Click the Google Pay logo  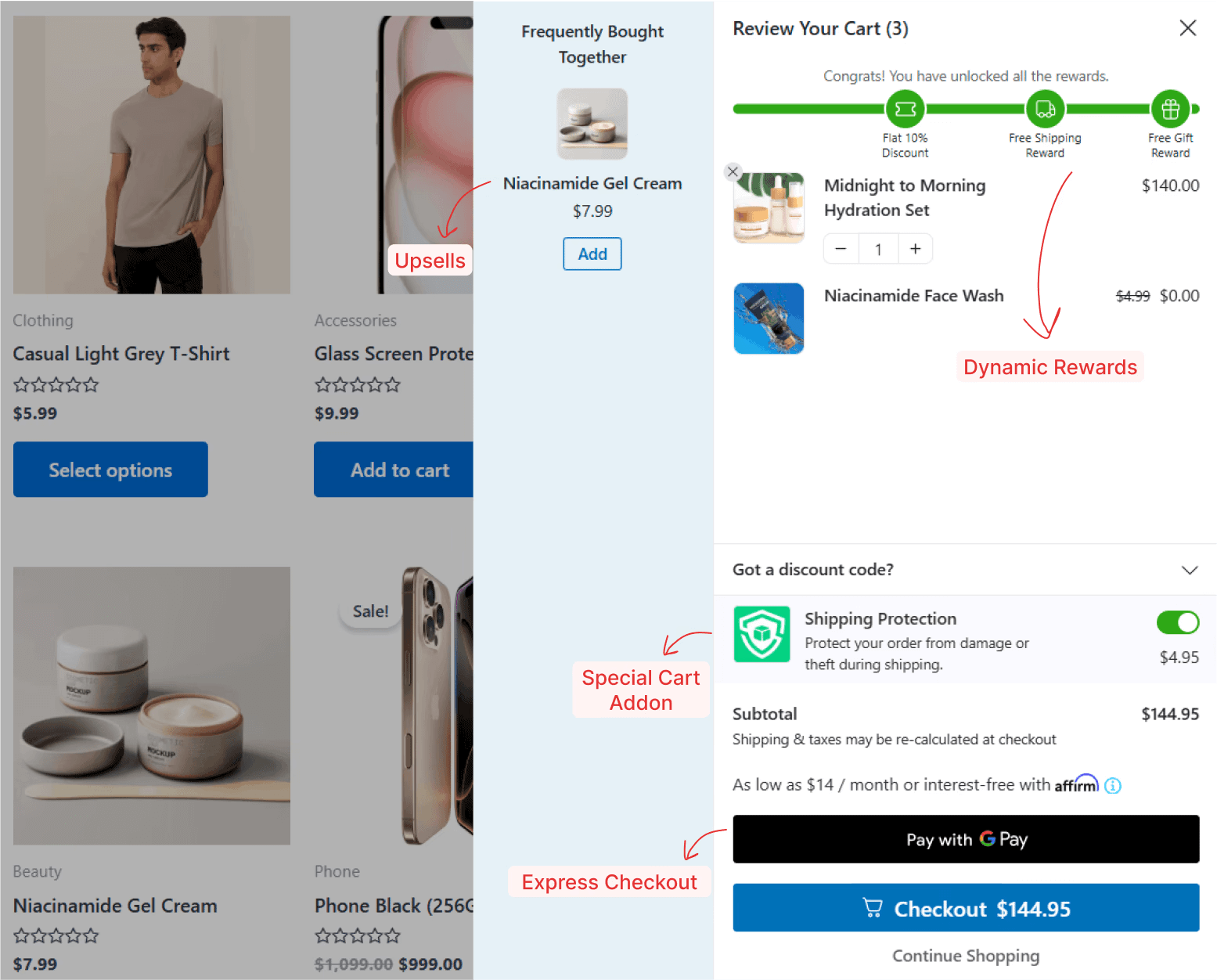point(988,838)
